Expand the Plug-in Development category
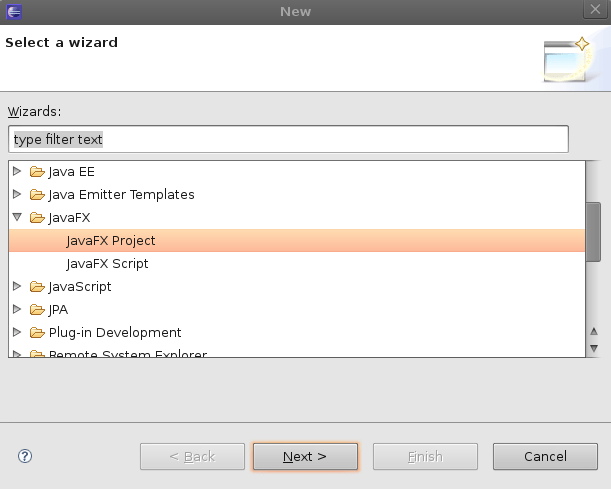Image resolution: width=611 pixels, height=489 pixels. click(17, 332)
